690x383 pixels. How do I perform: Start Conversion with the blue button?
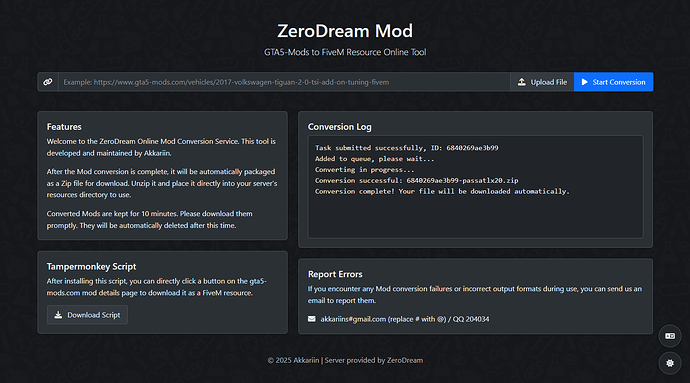point(613,82)
